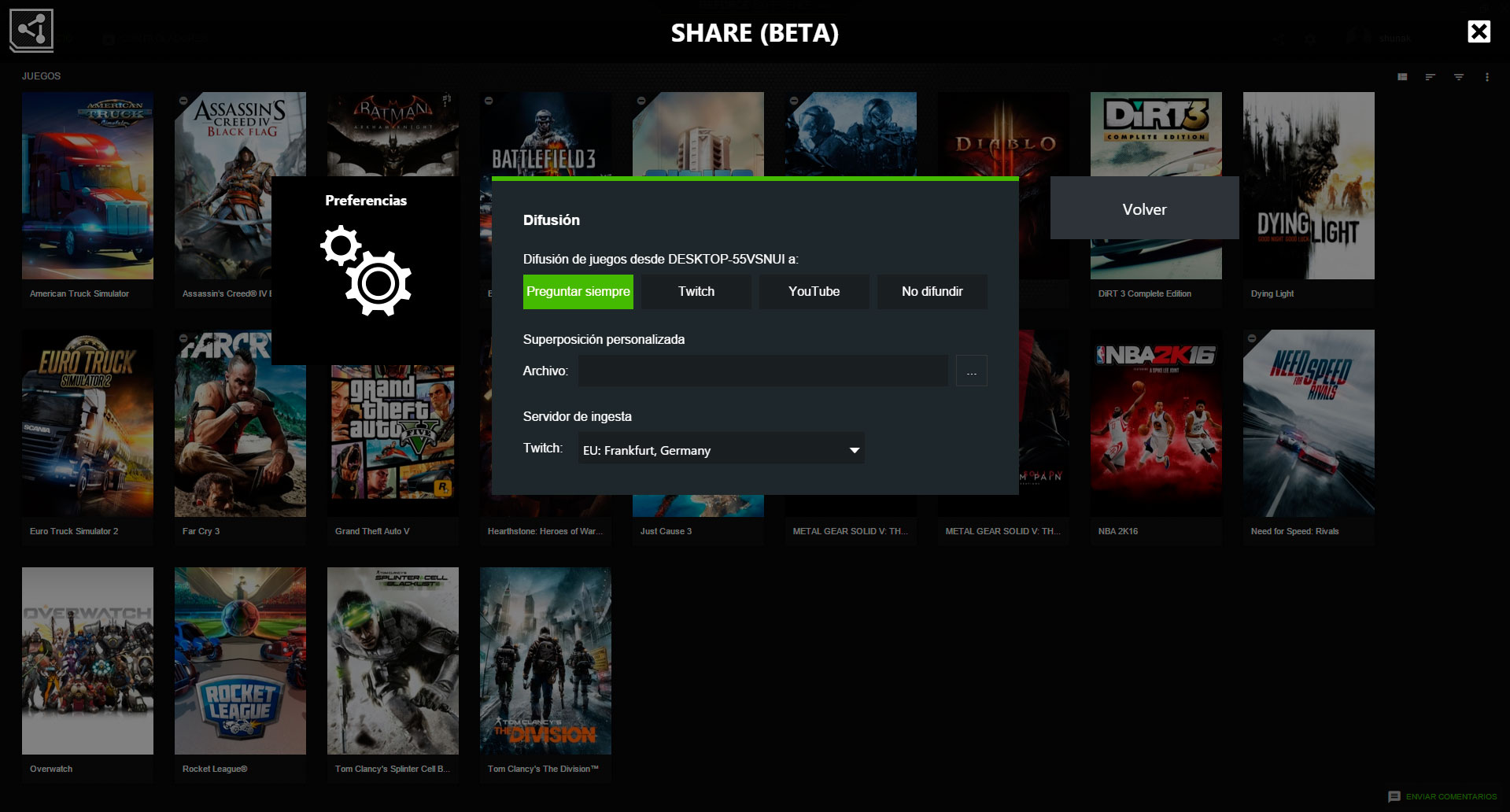Select Euro Truck Simulator 2 cover
The width and height of the screenshot is (1510, 812).
click(x=87, y=423)
